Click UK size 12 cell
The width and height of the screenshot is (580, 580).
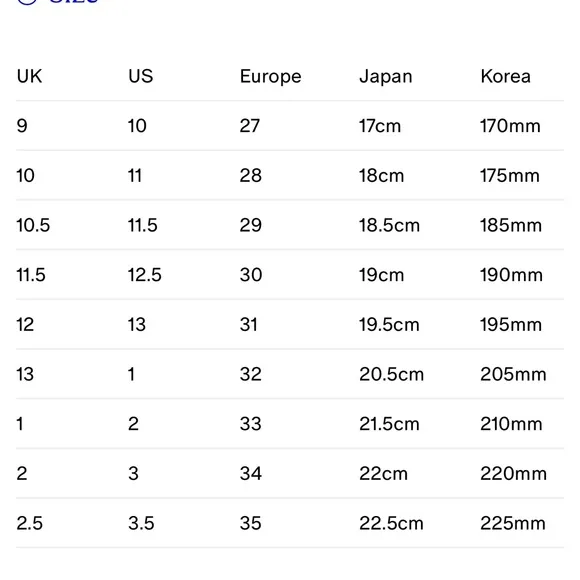[x=25, y=324]
